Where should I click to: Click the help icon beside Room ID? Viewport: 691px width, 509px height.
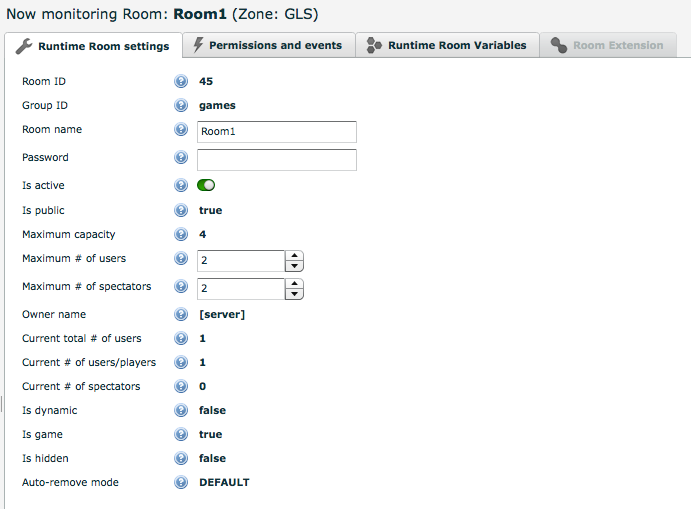click(181, 82)
